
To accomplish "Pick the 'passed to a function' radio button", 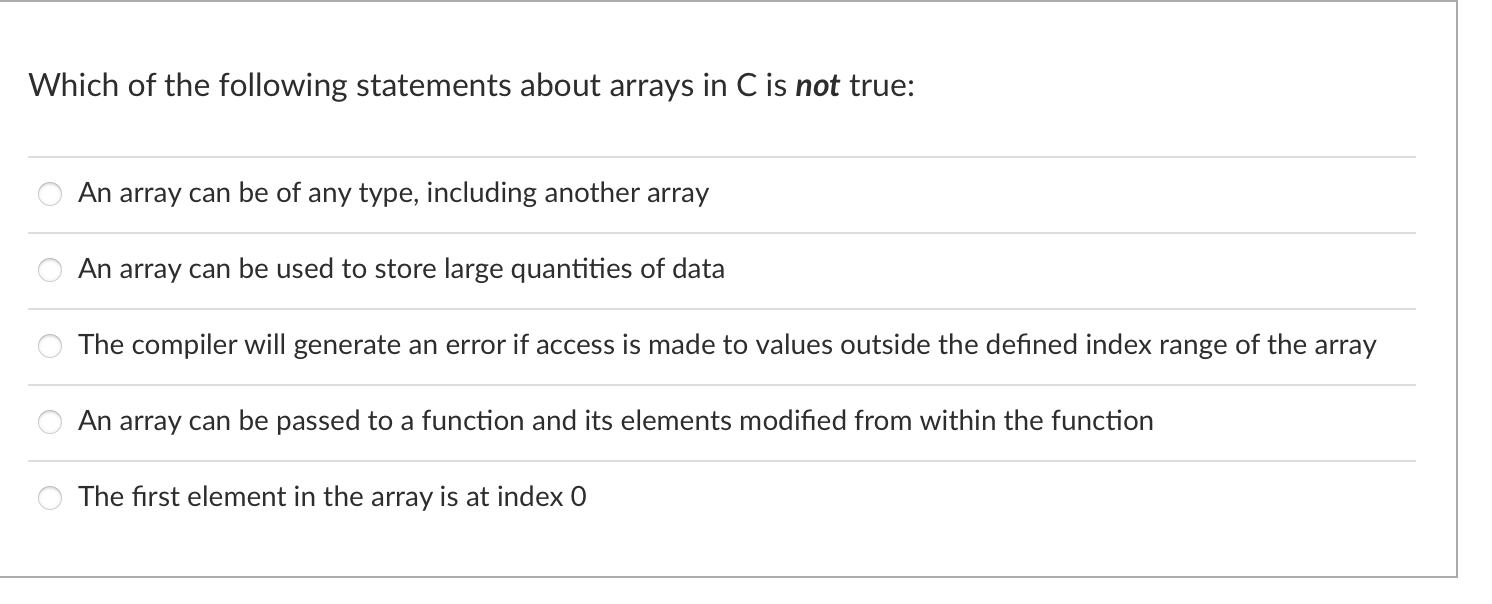I will pos(51,423).
